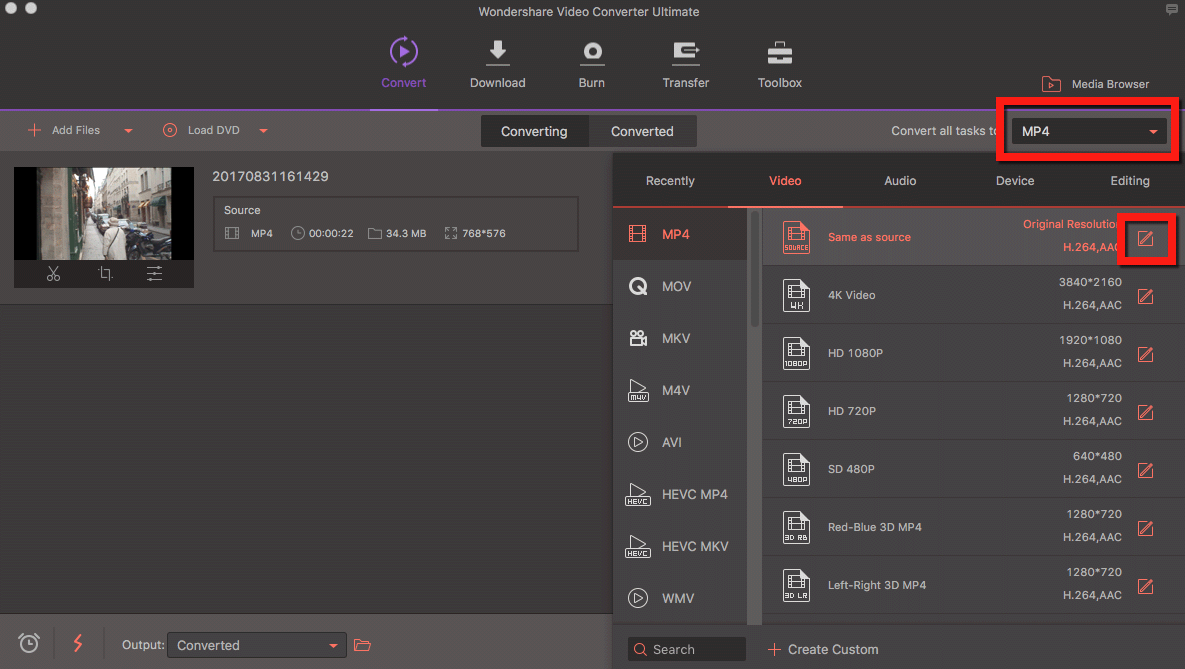Viewport: 1185px width, 669px height.
Task: Toggle high speed conversion lightning icon
Action: (78, 643)
